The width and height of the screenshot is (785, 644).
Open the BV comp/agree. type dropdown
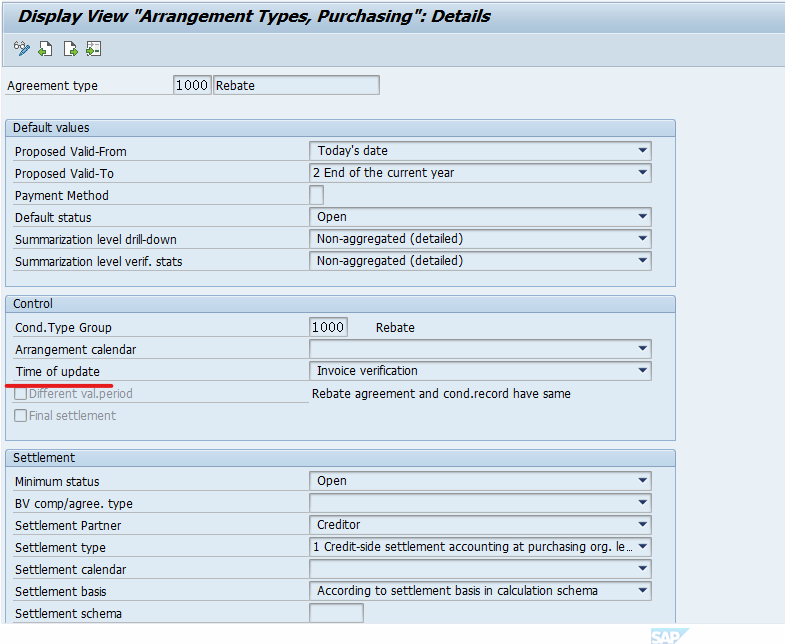click(480, 503)
